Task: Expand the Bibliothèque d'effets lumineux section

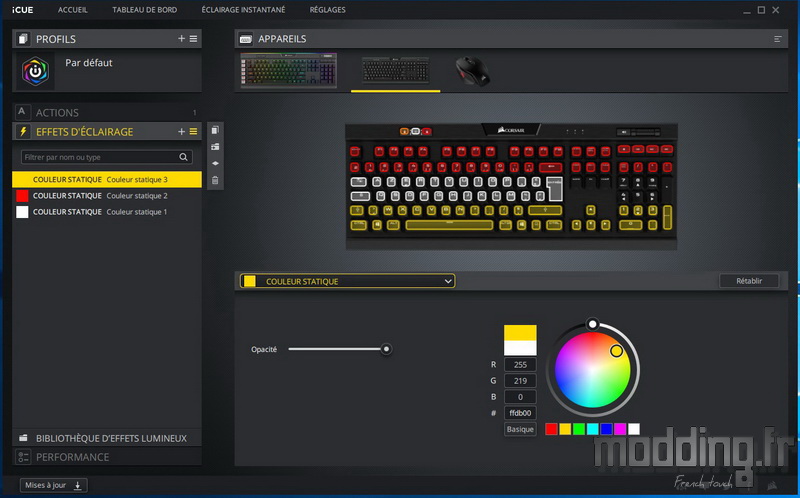Action: pyautogui.click(x=107, y=438)
